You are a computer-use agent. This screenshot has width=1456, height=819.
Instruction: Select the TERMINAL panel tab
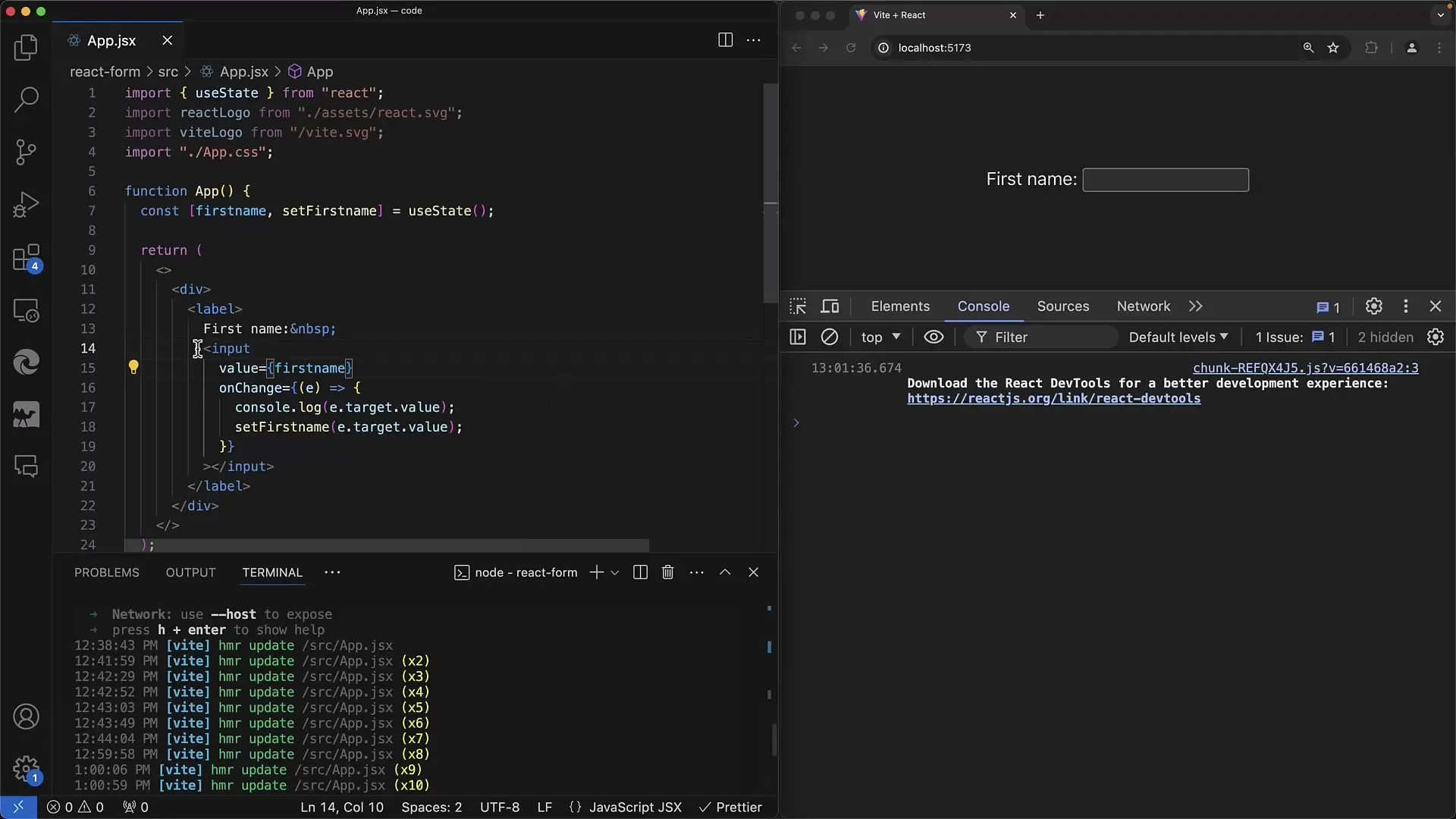[272, 573]
